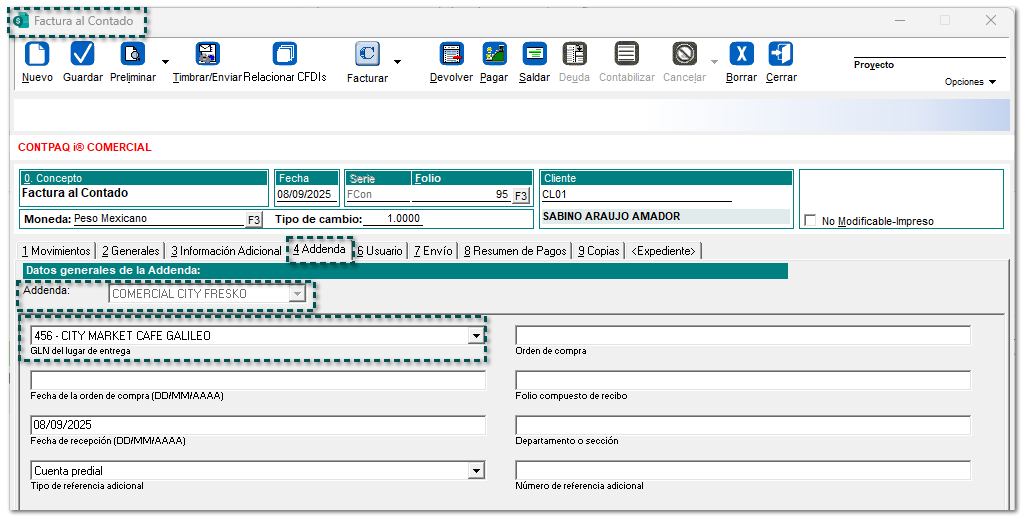Screen dimensions: 1024x519
Task: Close the form using Cerrar icon
Action: tap(781, 54)
